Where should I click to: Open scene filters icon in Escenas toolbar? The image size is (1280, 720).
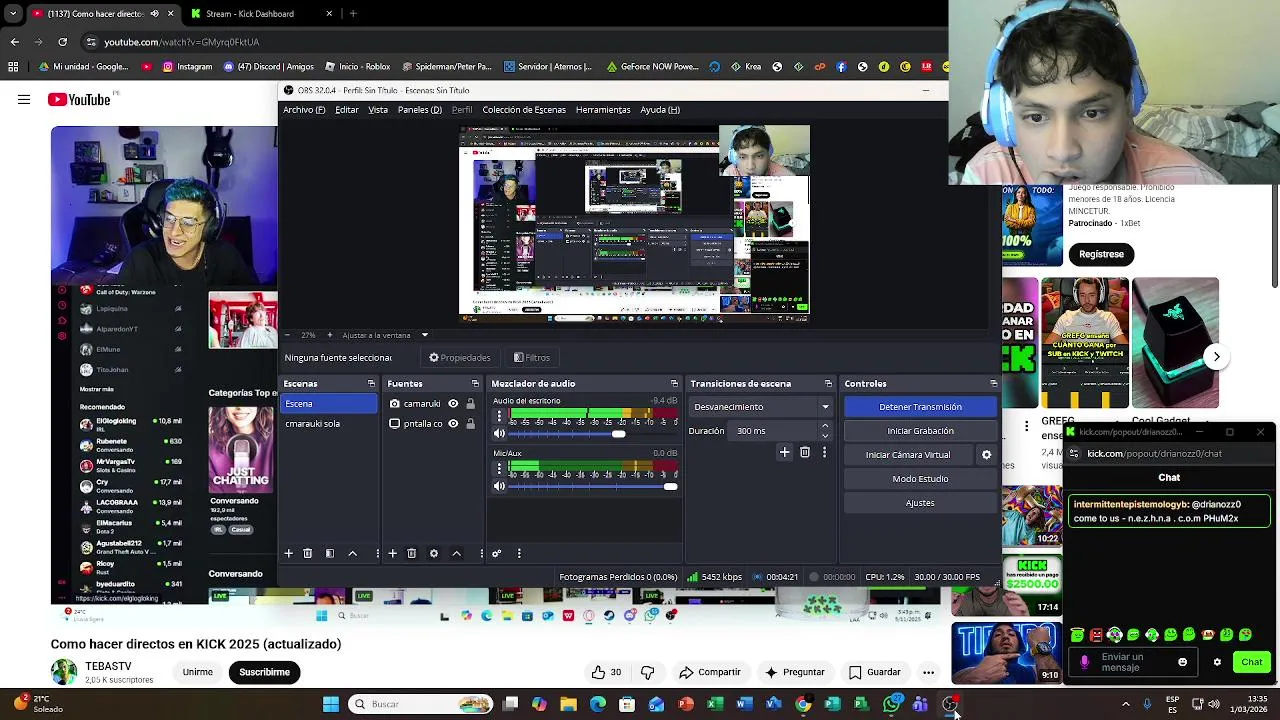point(330,553)
